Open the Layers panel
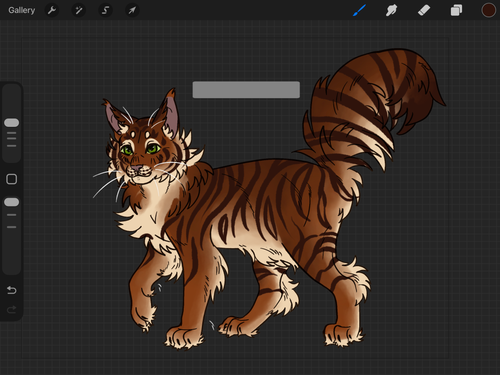Viewport: 500px width, 375px height. click(456, 10)
